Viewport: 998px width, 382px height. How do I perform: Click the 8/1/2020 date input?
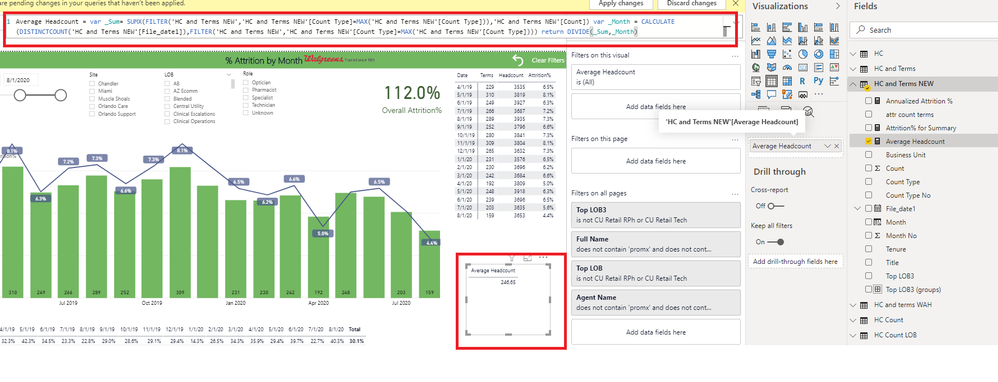pos(20,80)
